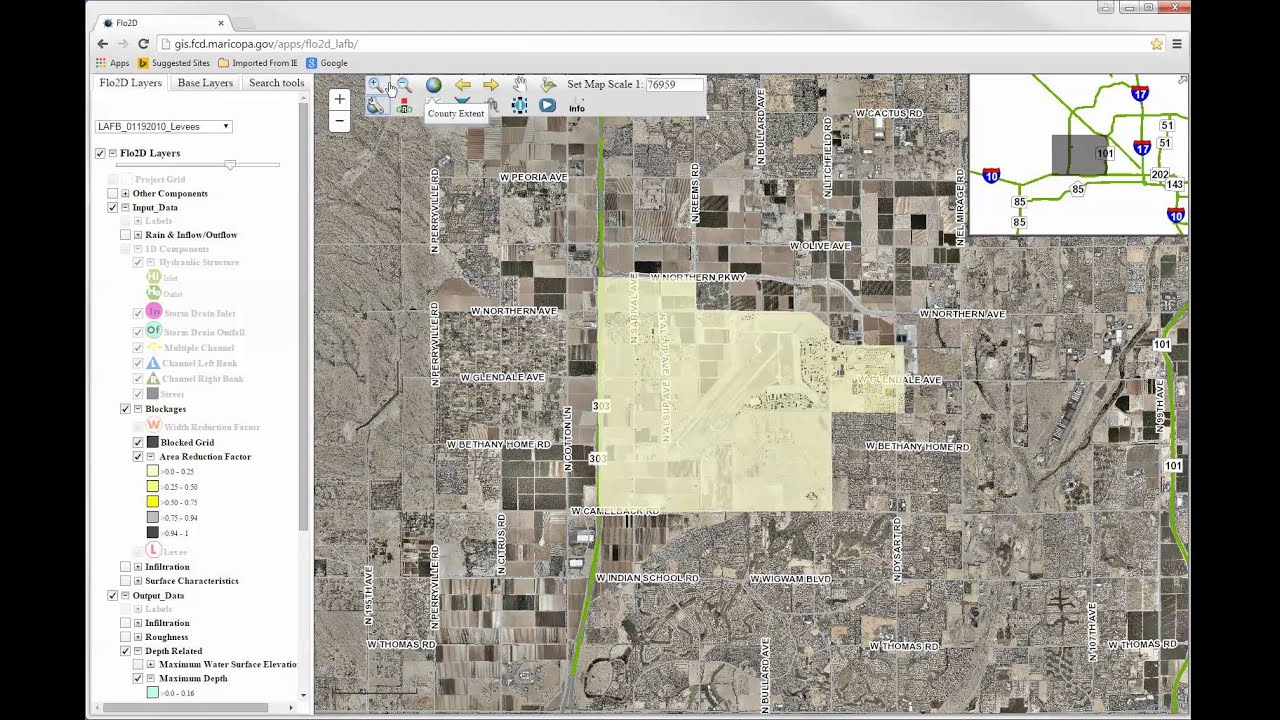1280x720 pixels.
Task: Bookmark this page with star icon
Action: pos(1157,44)
